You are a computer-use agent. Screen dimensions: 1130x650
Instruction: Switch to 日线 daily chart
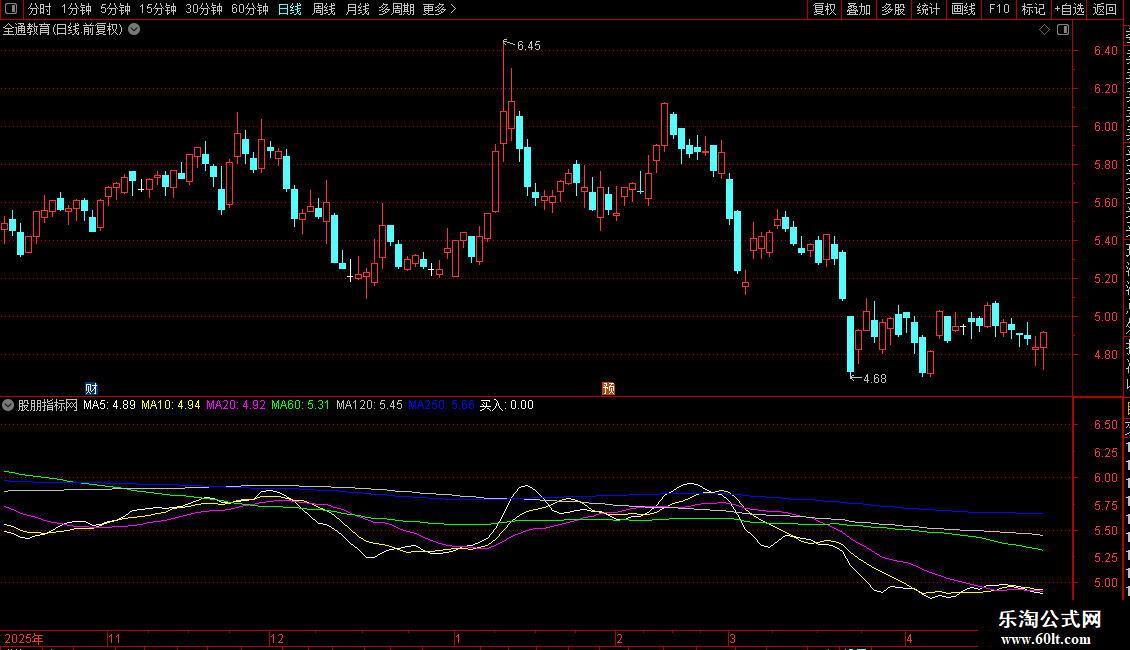click(x=290, y=9)
